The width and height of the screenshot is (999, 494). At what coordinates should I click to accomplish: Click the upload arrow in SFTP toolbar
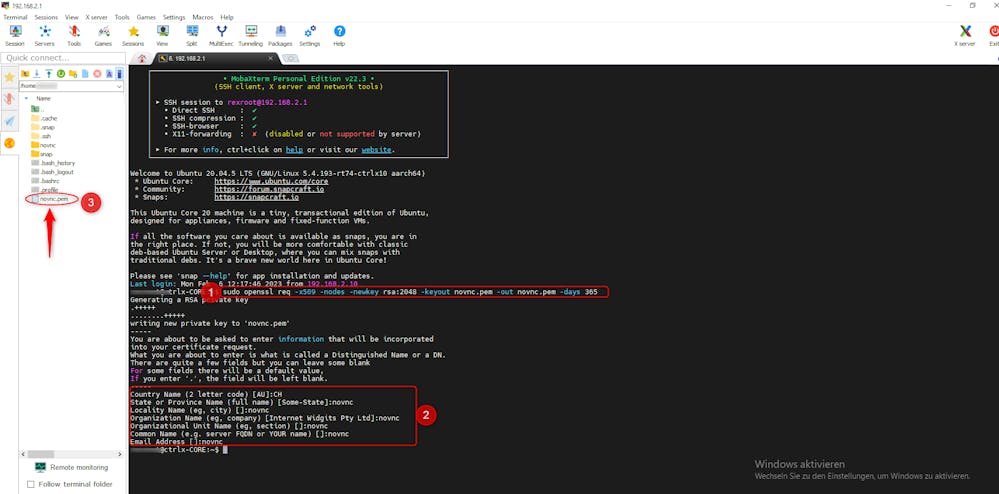coord(48,74)
